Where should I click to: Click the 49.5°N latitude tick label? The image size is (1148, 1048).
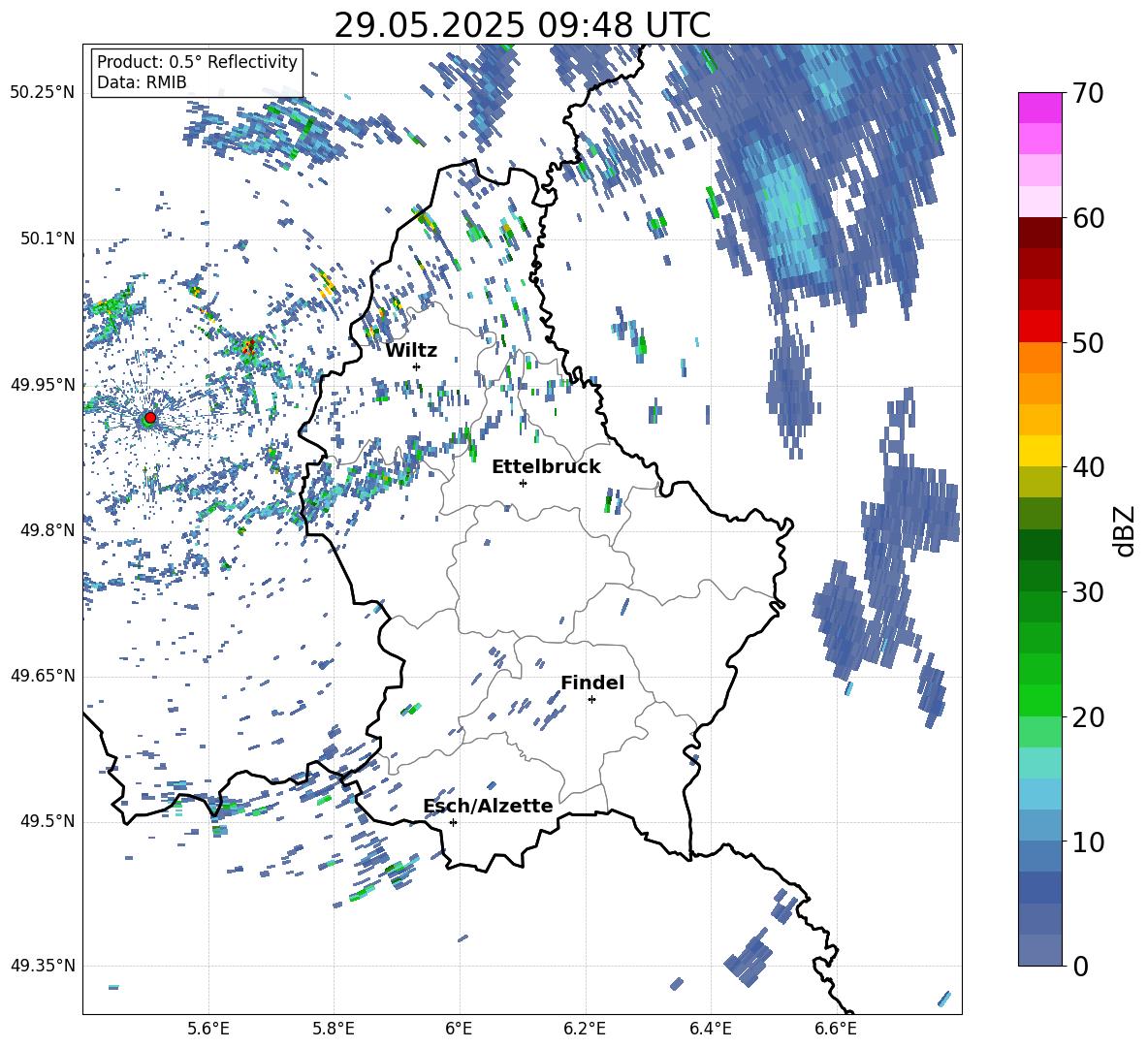point(47,821)
